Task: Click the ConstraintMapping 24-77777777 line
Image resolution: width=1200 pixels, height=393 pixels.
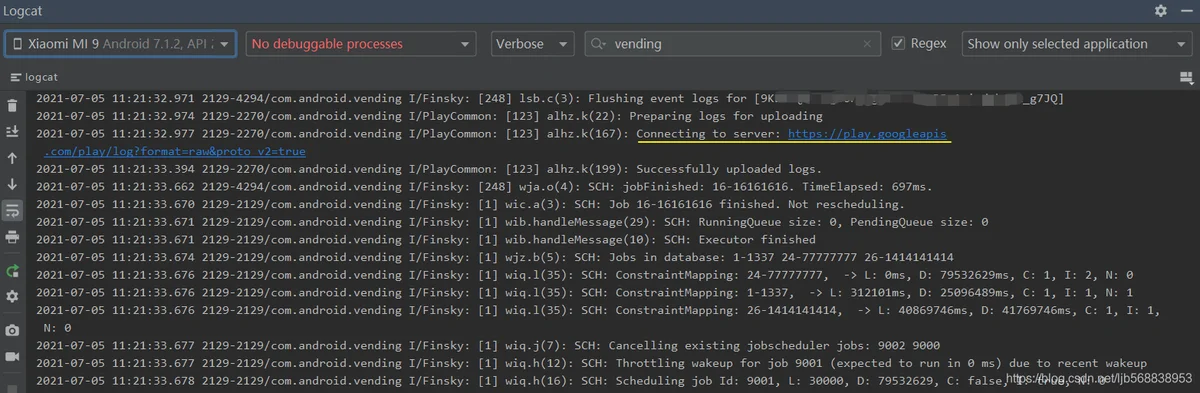Action: point(585,274)
